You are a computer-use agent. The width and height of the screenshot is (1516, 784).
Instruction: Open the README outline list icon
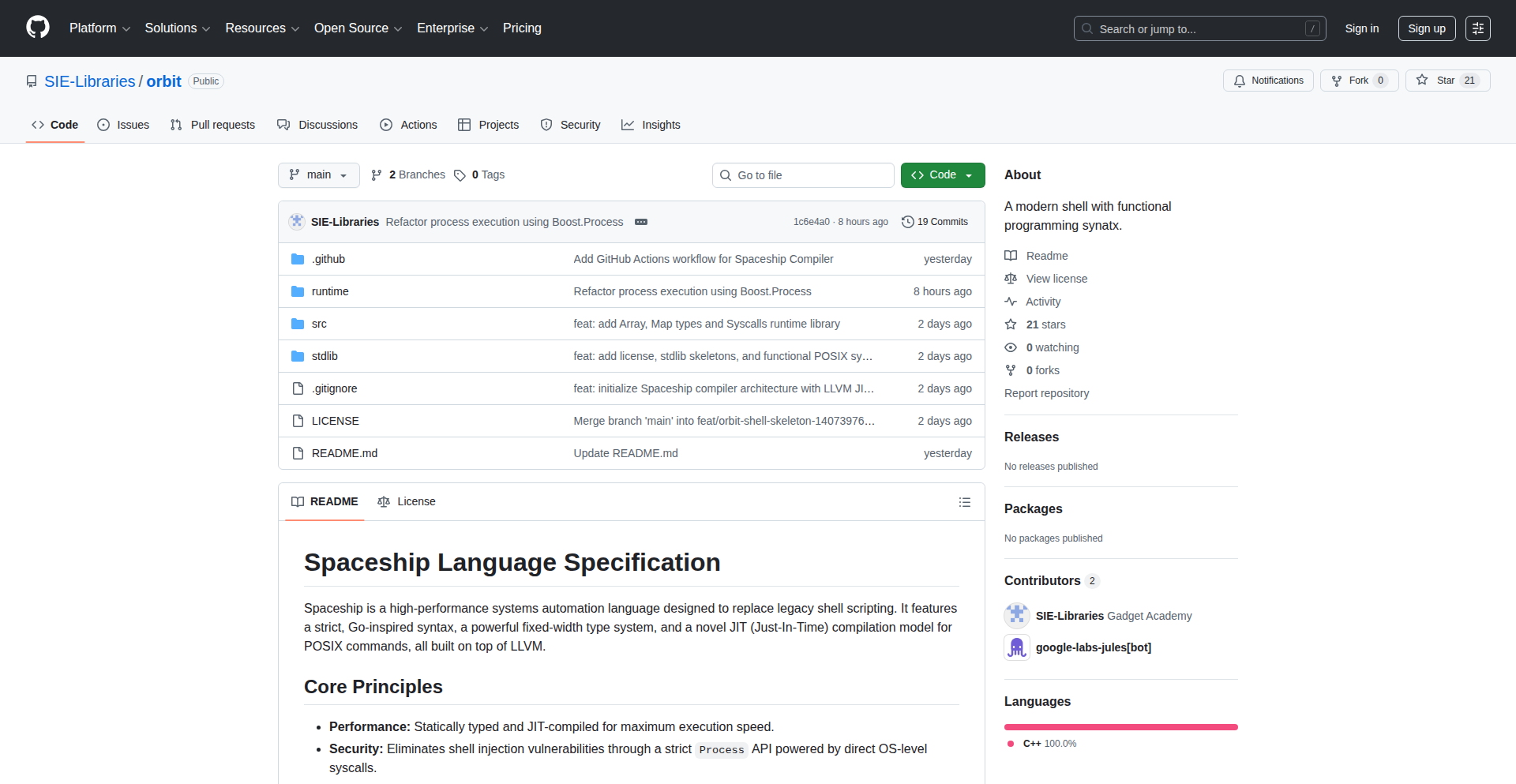[x=964, y=502]
